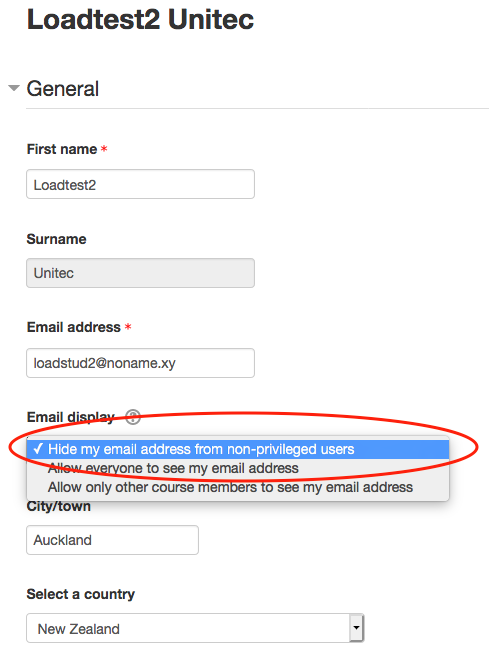Screen dimensions: 489x656
Task: Click the Select a country label
Action: [x=81, y=594]
